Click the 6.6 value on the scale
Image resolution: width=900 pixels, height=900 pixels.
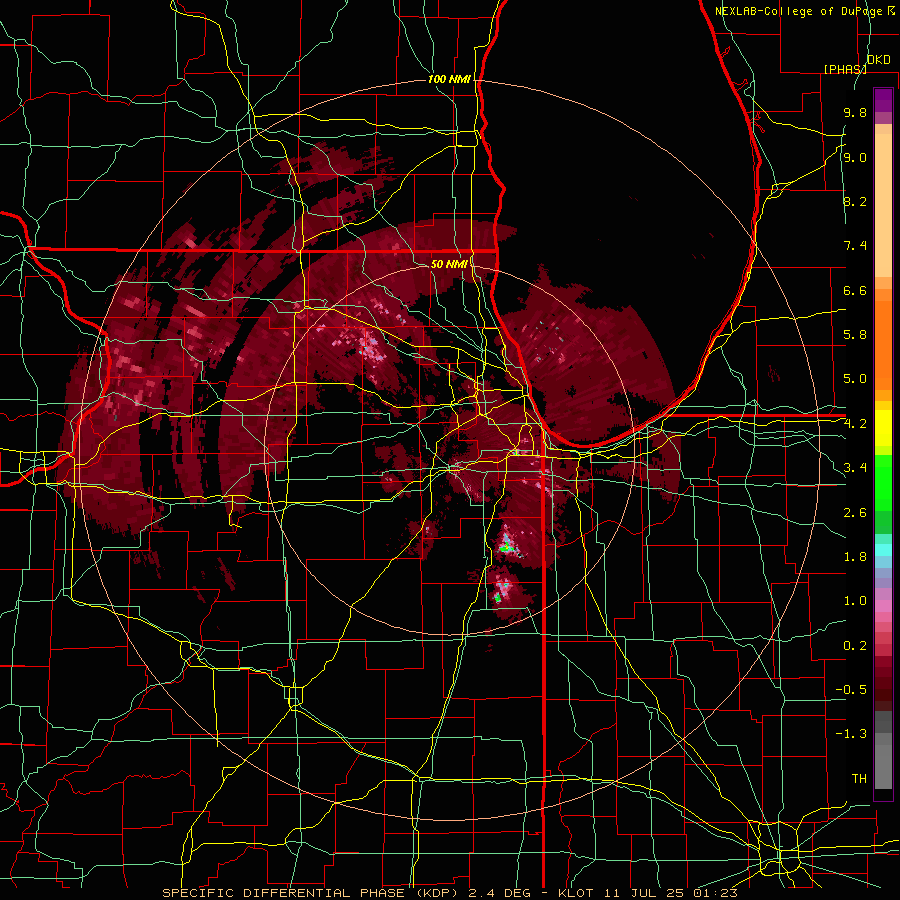[x=855, y=290]
